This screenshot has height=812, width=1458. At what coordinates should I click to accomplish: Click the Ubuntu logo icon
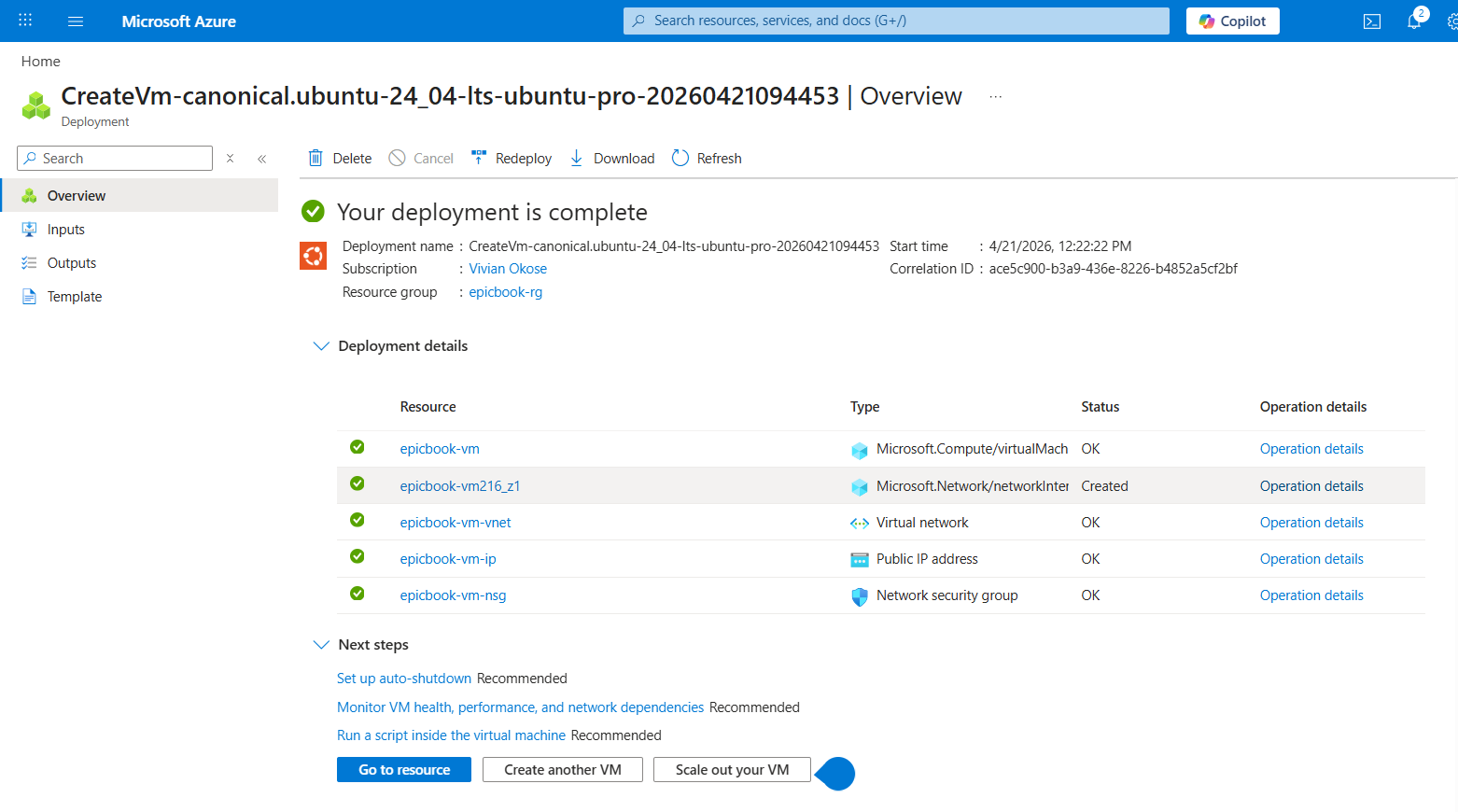(x=313, y=256)
